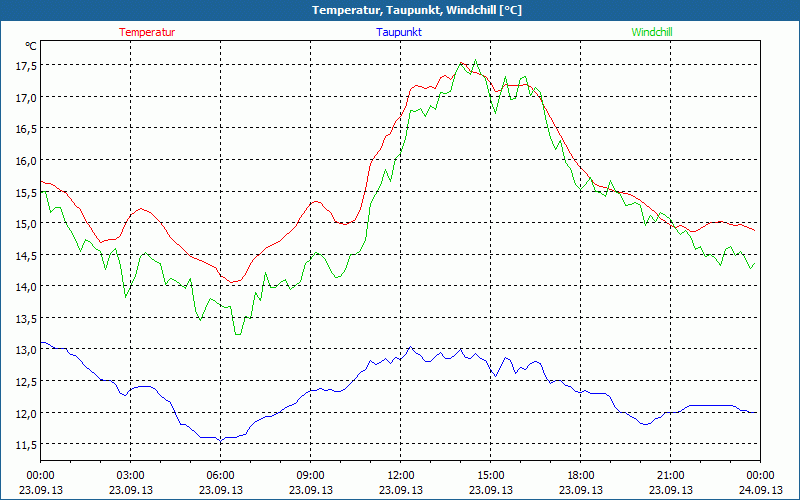The height and width of the screenshot is (500, 800).
Task: Click the 15:00 time axis label
Action: [x=490, y=476]
